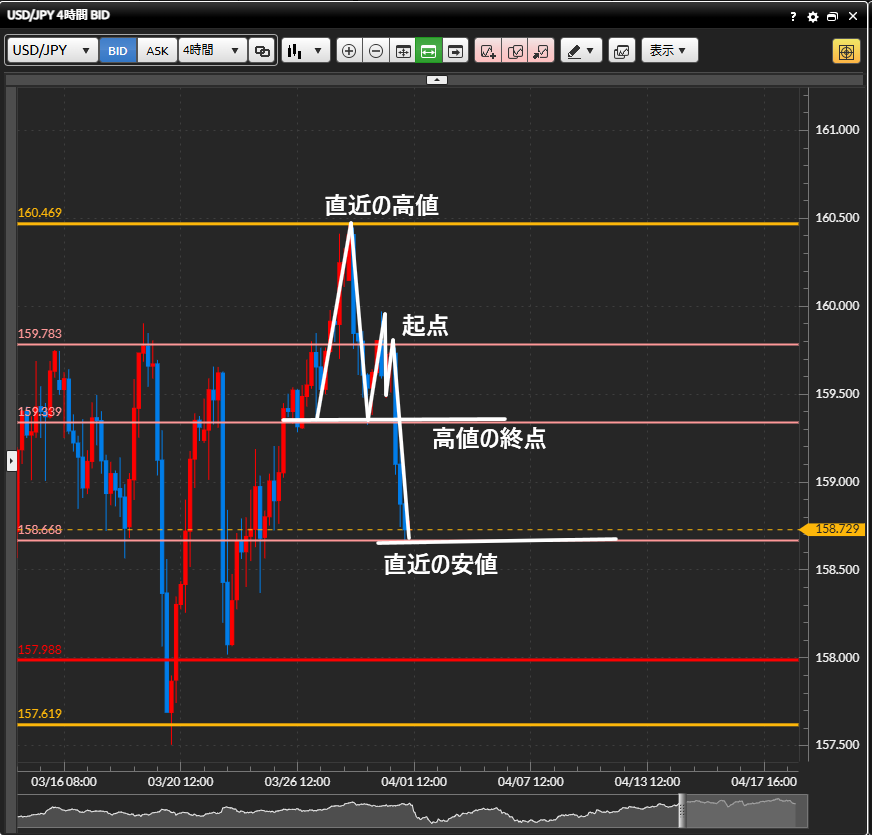Image resolution: width=872 pixels, height=835 pixels.
Task: Click the bottom overview range slider handle
Action: (x=682, y=810)
